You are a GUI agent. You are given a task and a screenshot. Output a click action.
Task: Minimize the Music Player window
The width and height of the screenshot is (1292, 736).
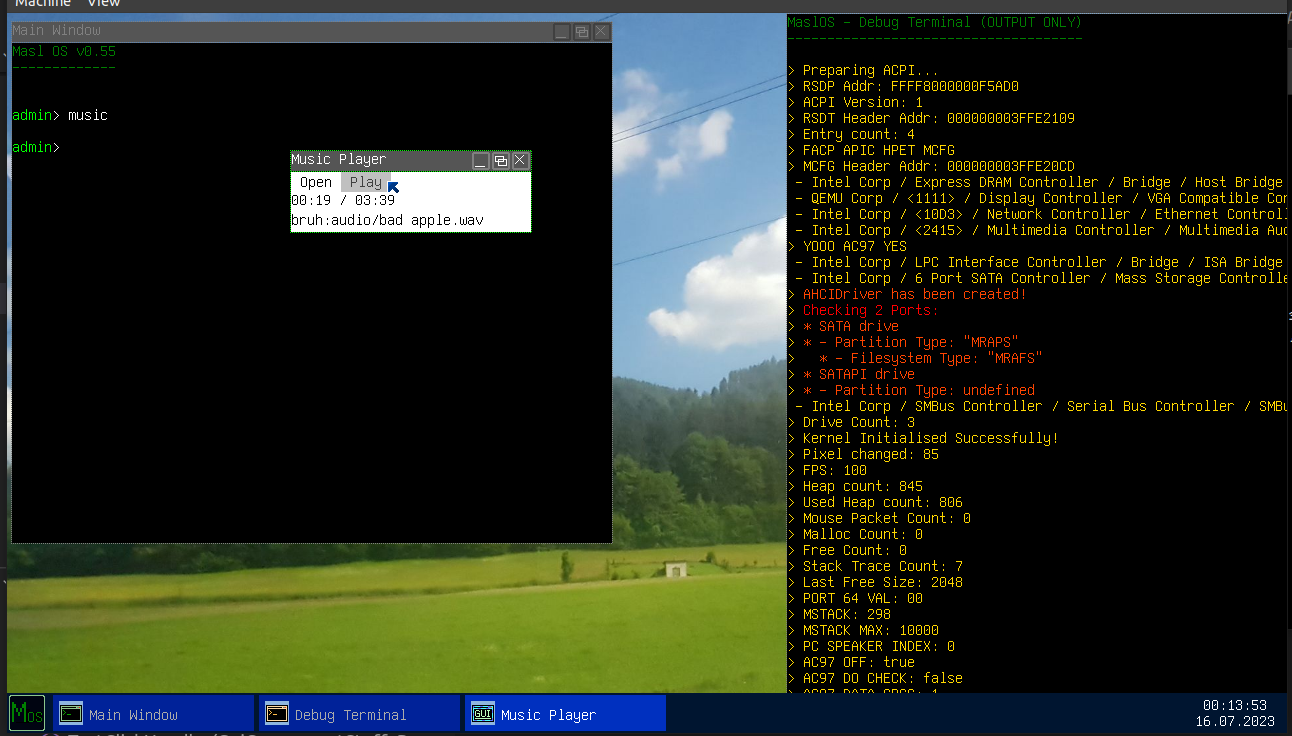tap(480, 160)
